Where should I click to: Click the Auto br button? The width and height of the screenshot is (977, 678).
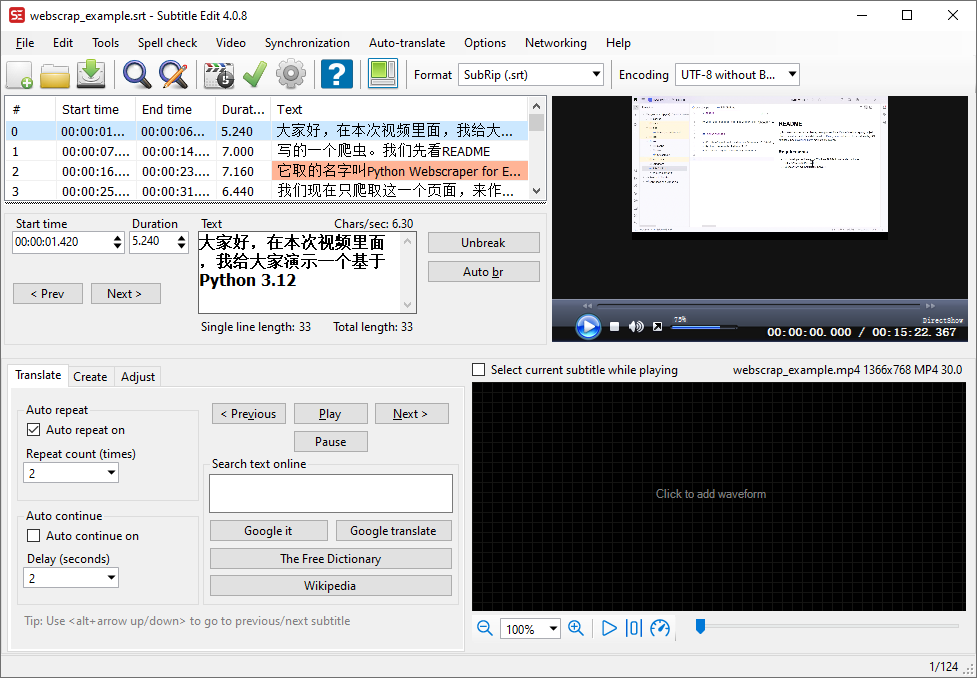click(484, 272)
